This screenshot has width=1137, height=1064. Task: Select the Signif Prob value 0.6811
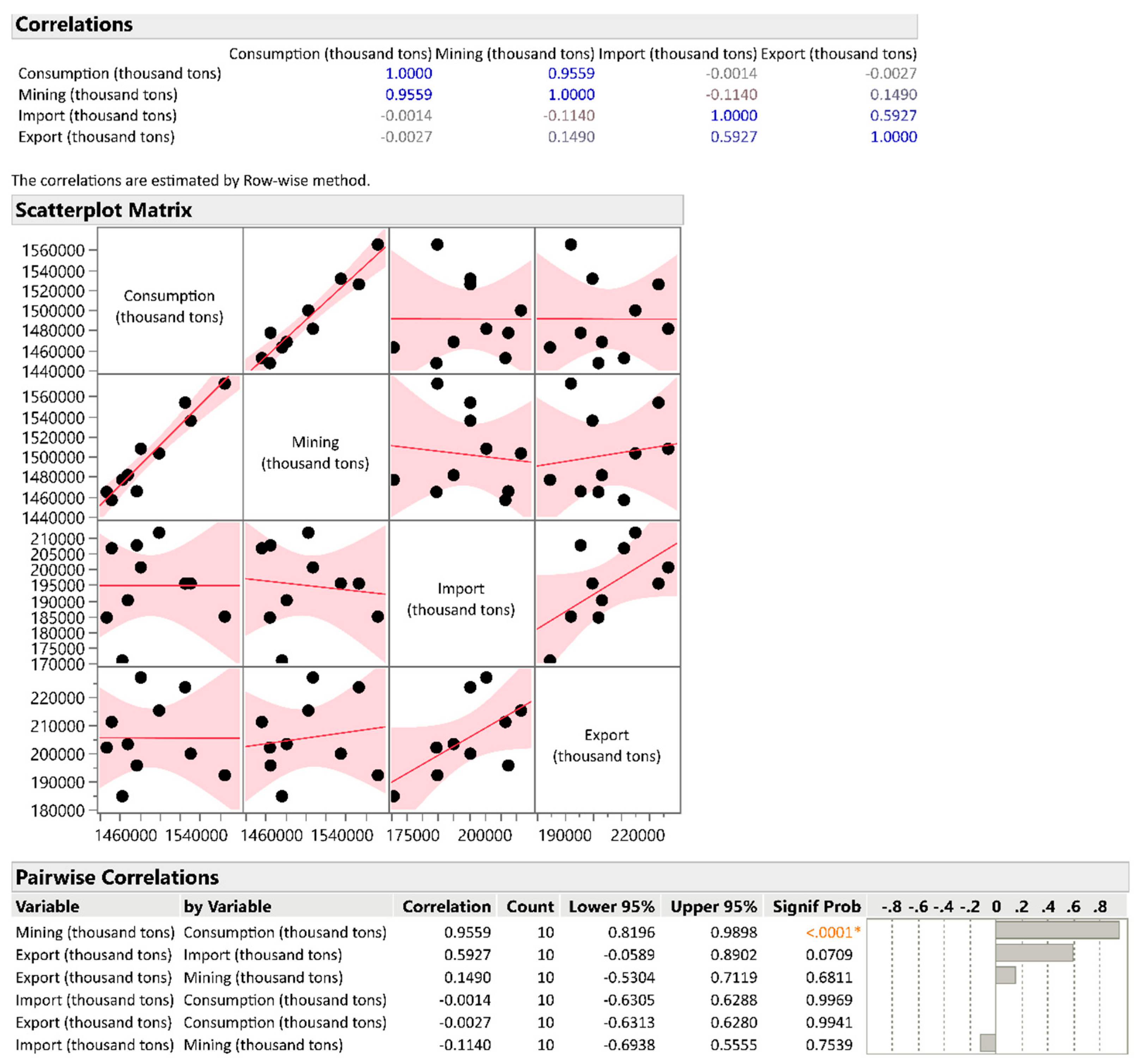click(x=829, y=978)
